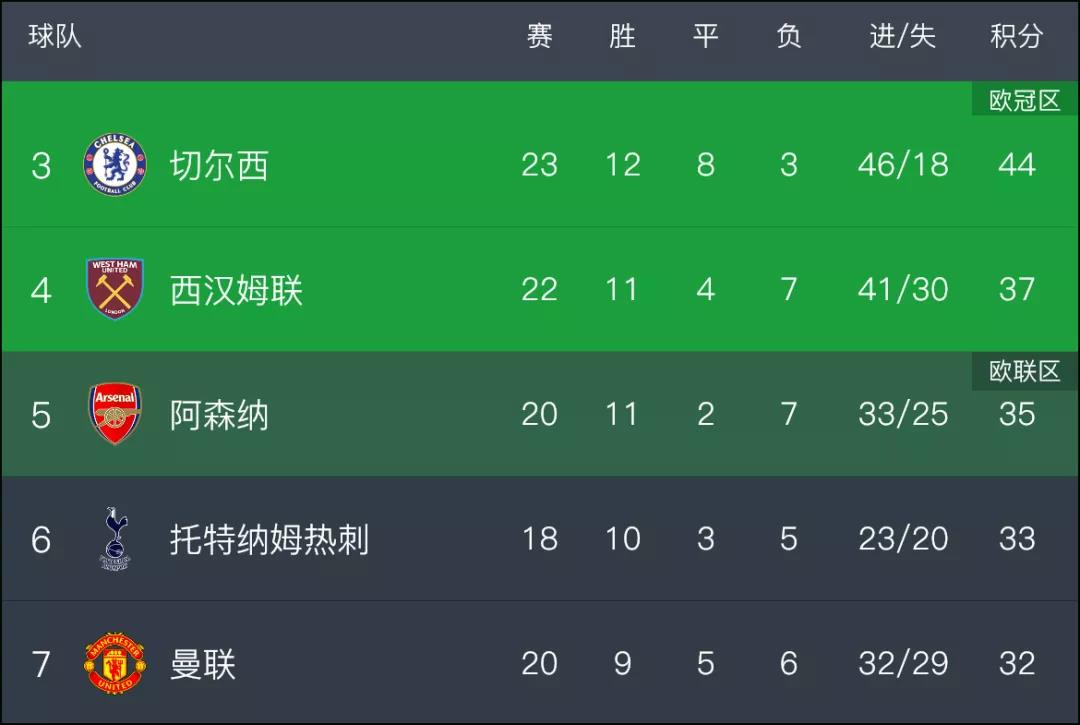Click the 欧联区 zone label

coord(1024,371)
